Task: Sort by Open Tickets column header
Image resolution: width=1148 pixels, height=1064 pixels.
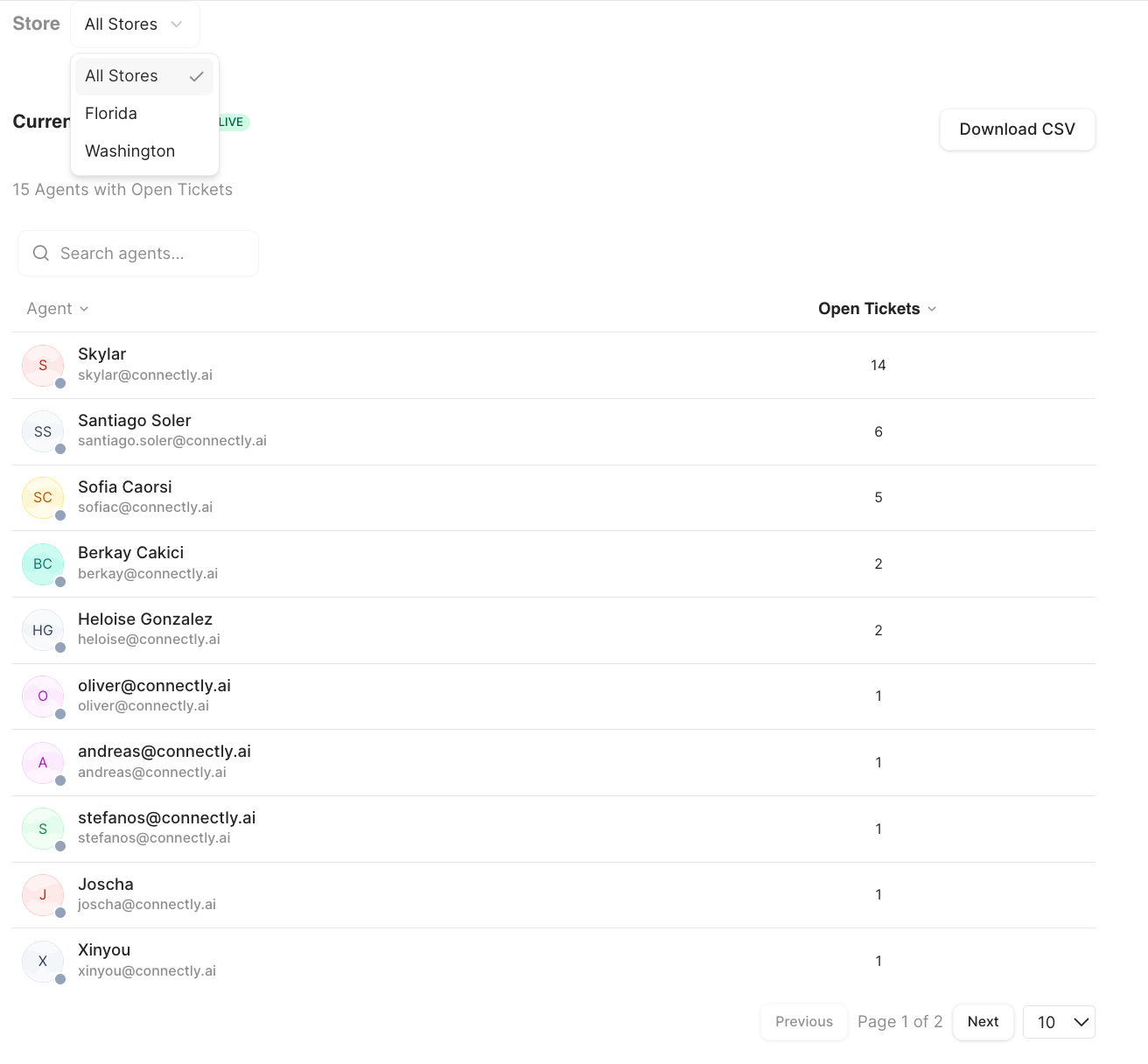Action: point(877,309)
